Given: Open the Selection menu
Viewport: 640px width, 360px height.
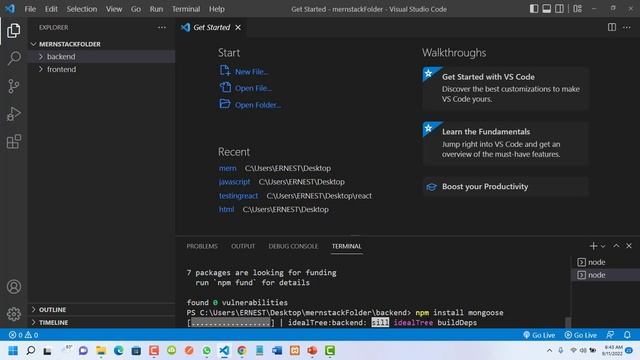Looking at the screenshot, I should [x=82, y=9].
